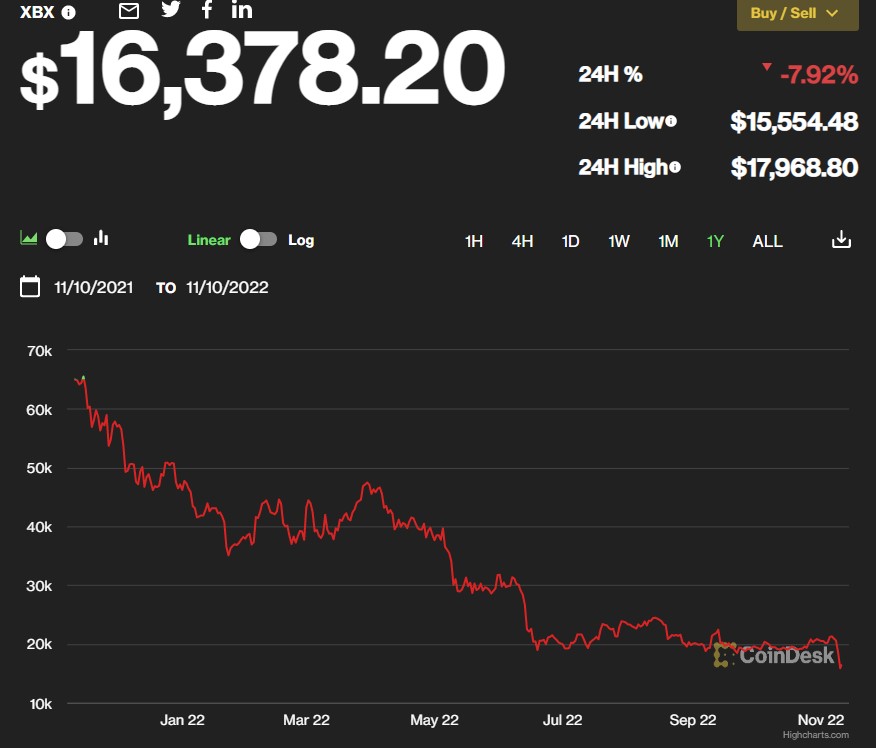This screenshot has height=748, width=876.
Task: Share the page via email envelope icon
Action: (129, 11)
